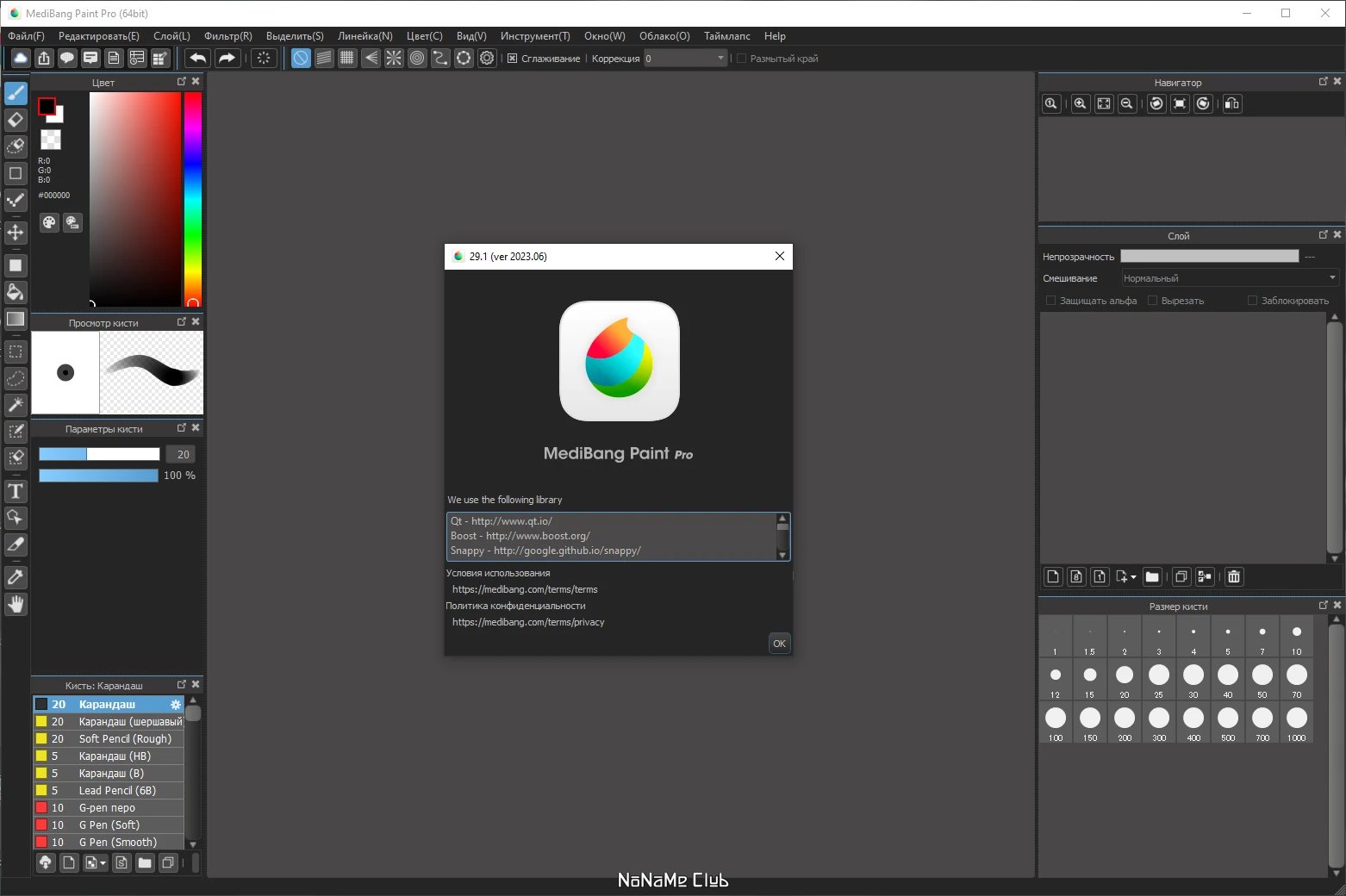Pick the Hand pan tool

pyautogui.click(x=16, y=604)
